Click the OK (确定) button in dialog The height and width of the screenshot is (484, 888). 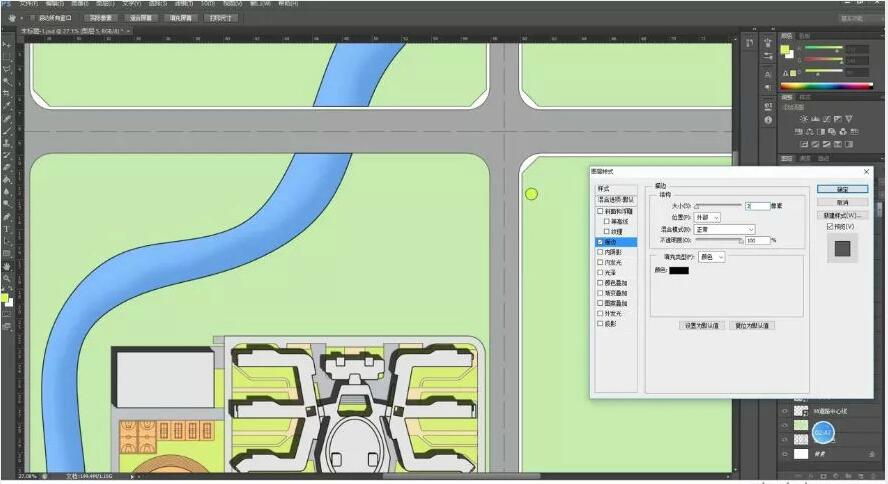842,189
